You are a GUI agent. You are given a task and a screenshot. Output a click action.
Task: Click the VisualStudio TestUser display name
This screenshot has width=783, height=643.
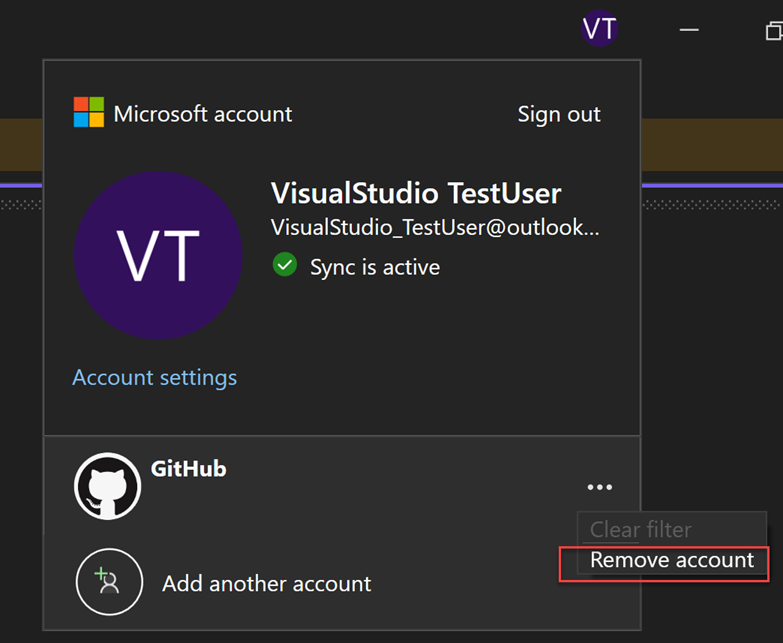pos(416,193)
